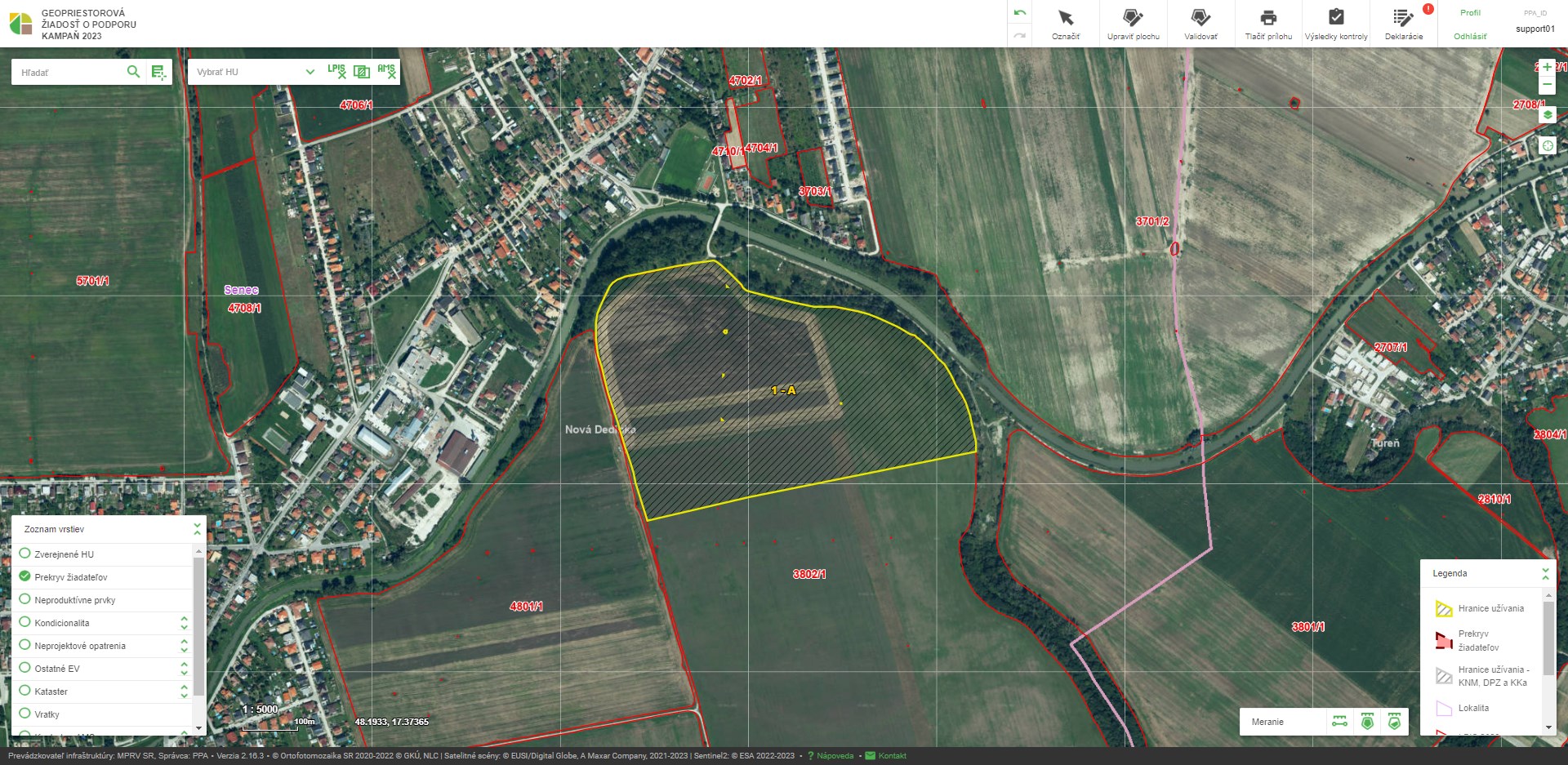Screen dimensions: 1568x765
Task: Select the distance measurement tool
Action: tap(1339, 722)
